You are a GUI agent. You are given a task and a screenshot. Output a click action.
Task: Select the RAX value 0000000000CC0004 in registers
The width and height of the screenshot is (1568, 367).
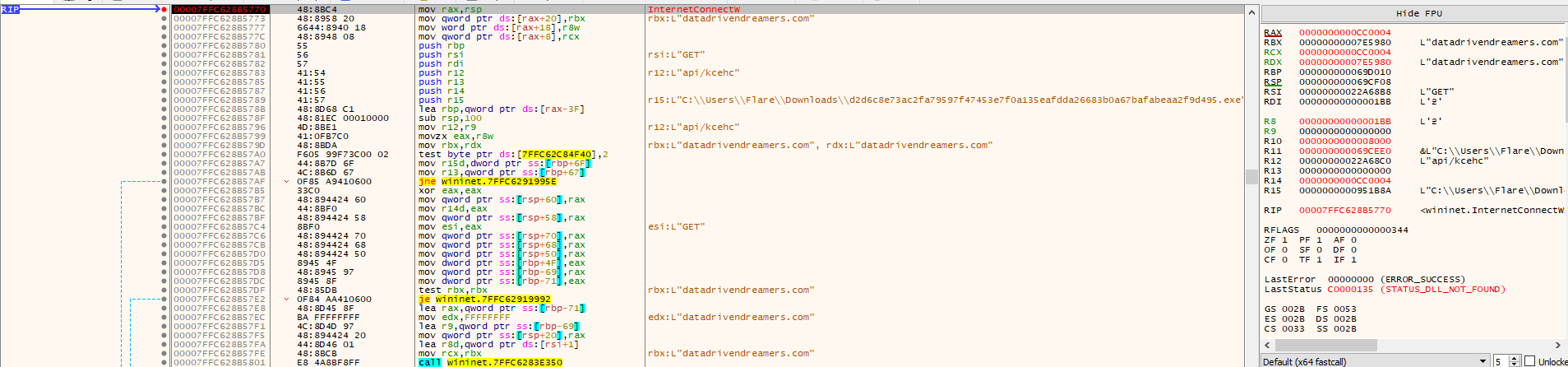click(1345, 33)
